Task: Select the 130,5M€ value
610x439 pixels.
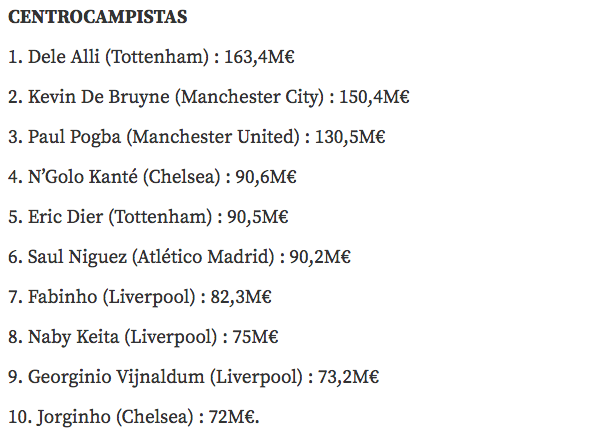Action: click(x=350, y=137)
